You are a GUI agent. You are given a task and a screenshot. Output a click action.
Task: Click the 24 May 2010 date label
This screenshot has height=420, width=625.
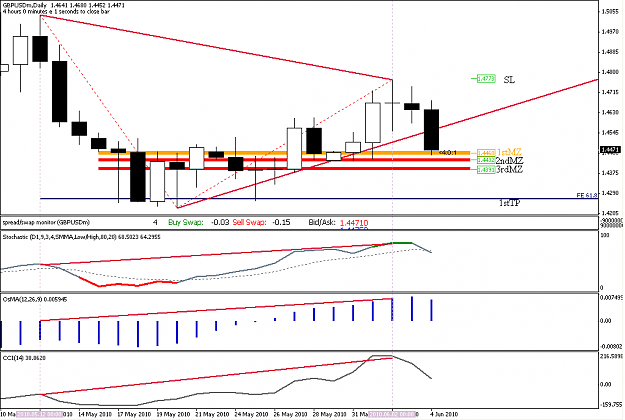pyautogui.click(x=251, y=414)
